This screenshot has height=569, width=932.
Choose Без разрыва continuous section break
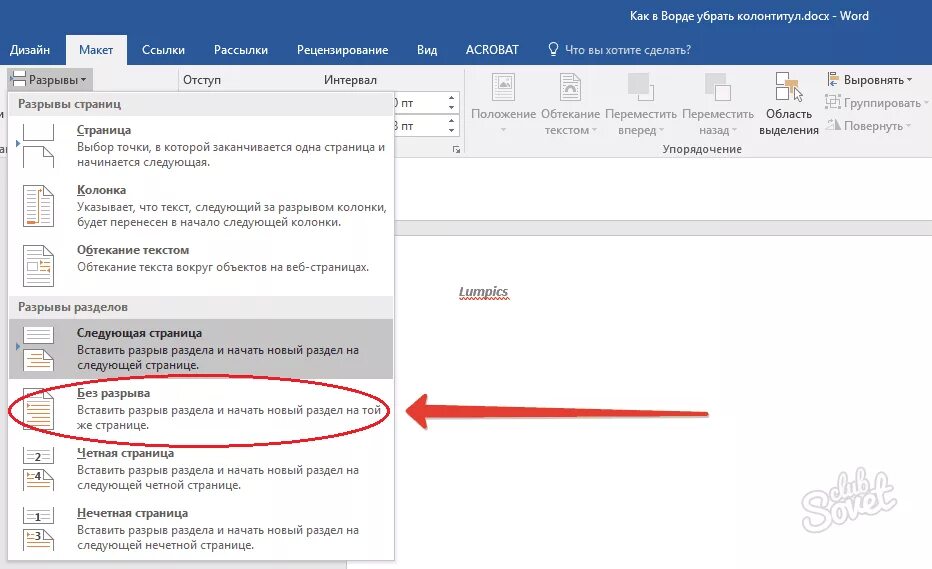point(201,409)
